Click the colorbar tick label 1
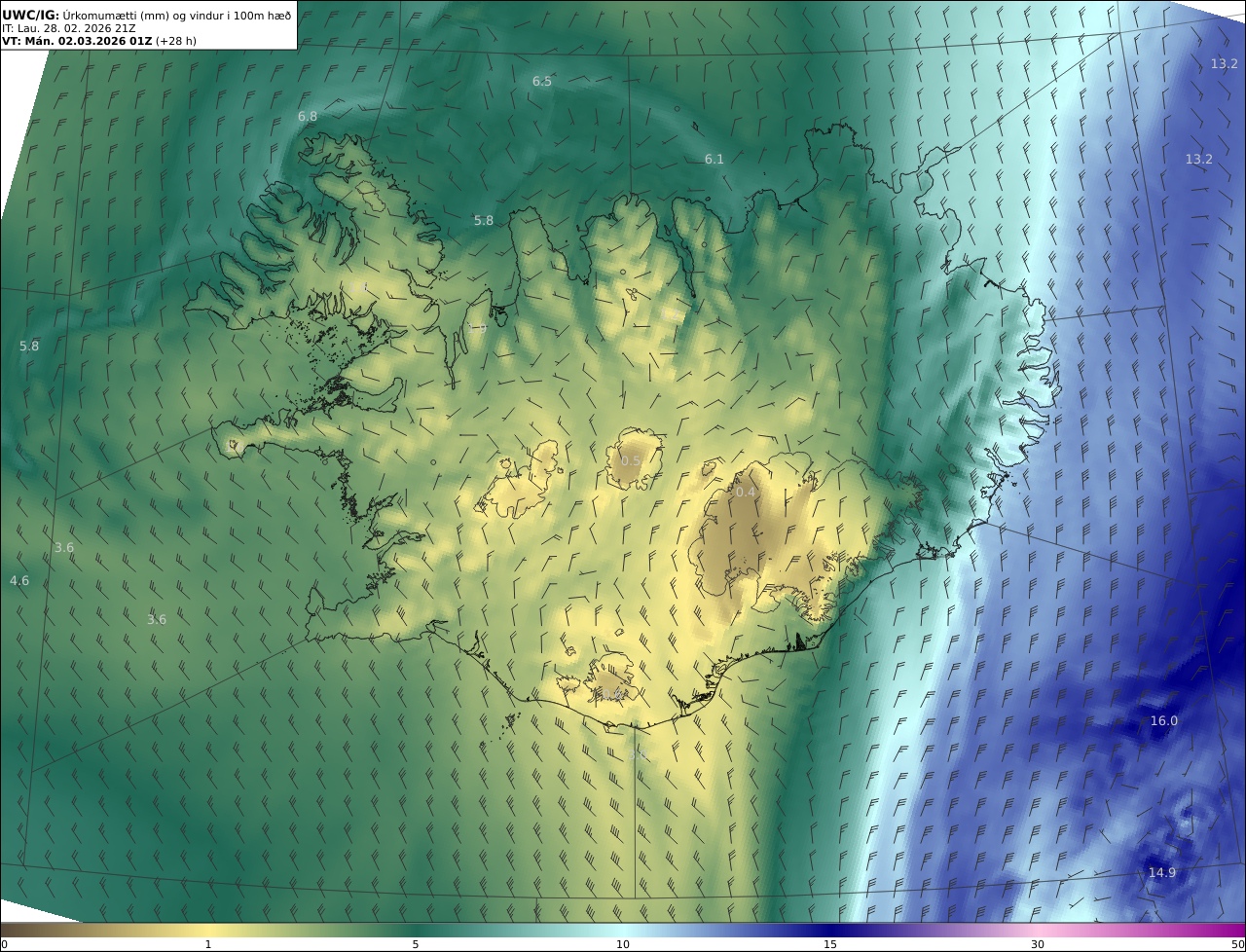This screenshot has height=952, width=1246. pyautogui.click(x=208, y=944)
